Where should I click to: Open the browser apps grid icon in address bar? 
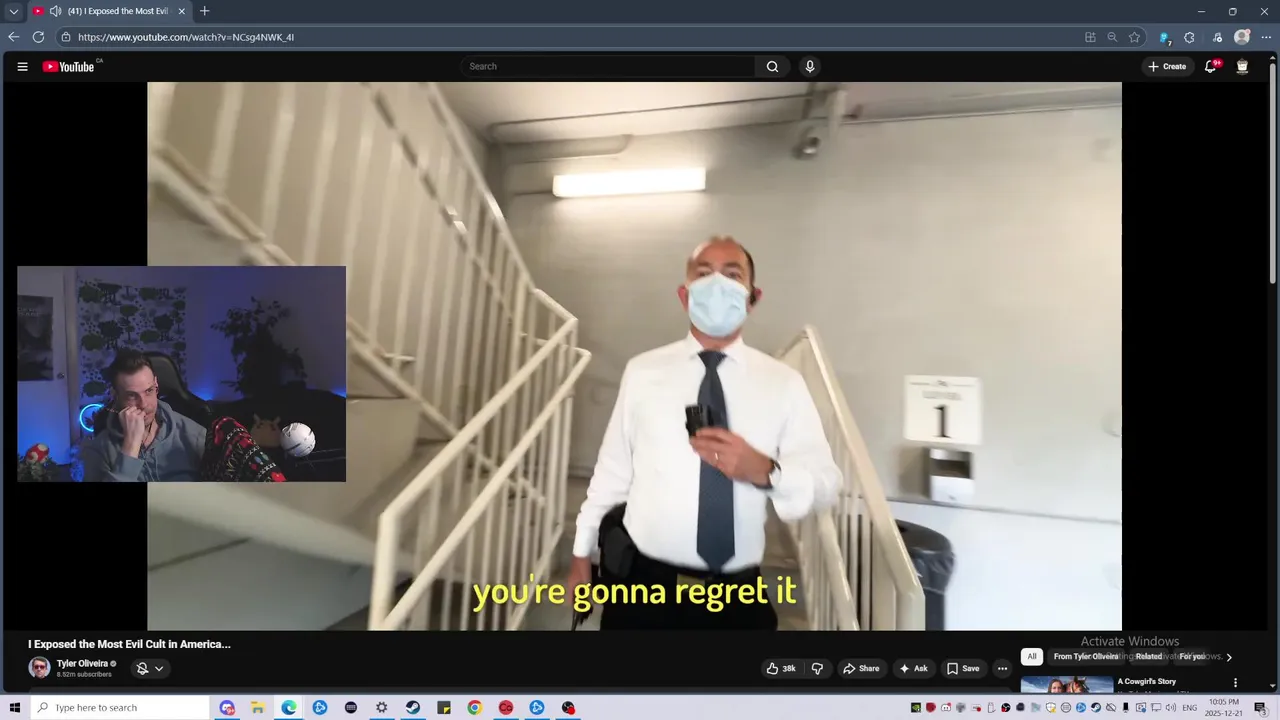pos(1090,37)
